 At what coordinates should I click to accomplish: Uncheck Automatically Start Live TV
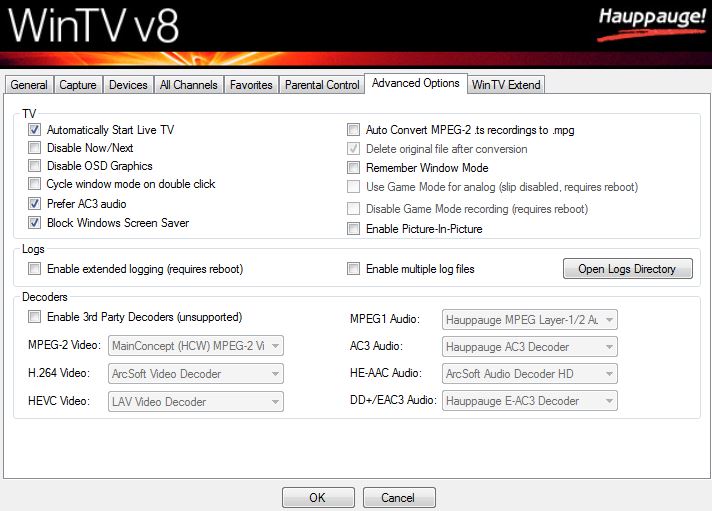click(x=35, y=130)
